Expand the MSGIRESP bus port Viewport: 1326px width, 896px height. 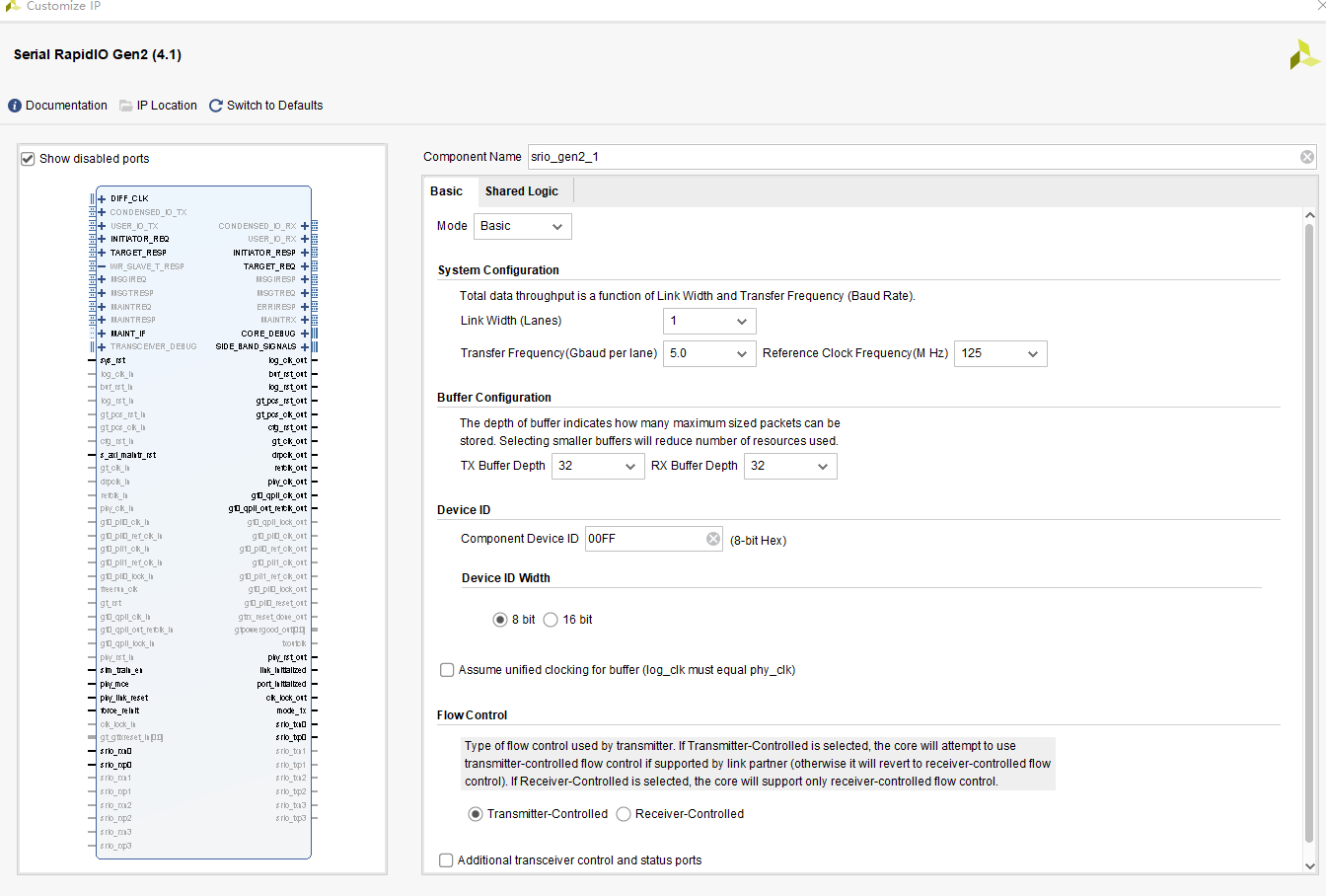(x=305, y=279)
